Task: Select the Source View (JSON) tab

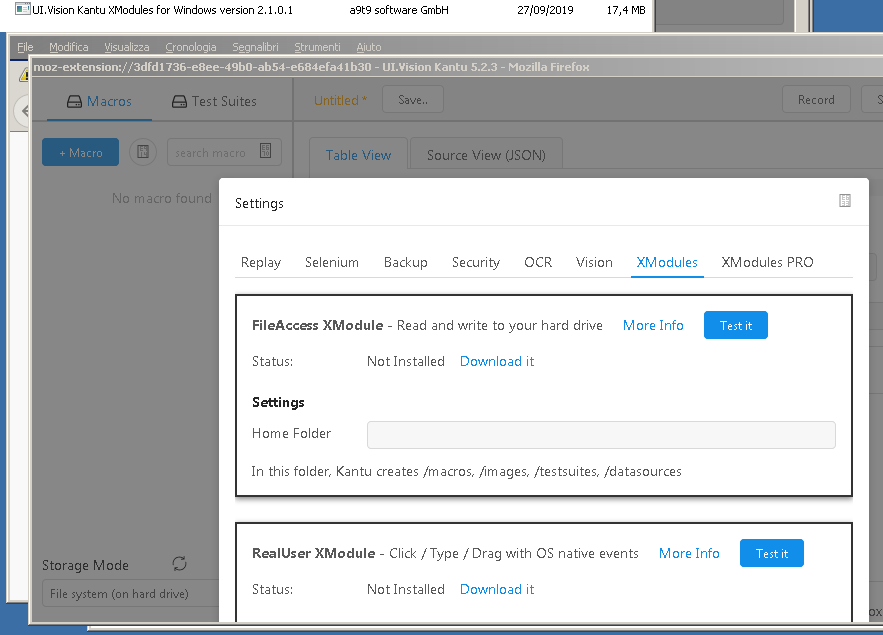Action: point(486,155)
